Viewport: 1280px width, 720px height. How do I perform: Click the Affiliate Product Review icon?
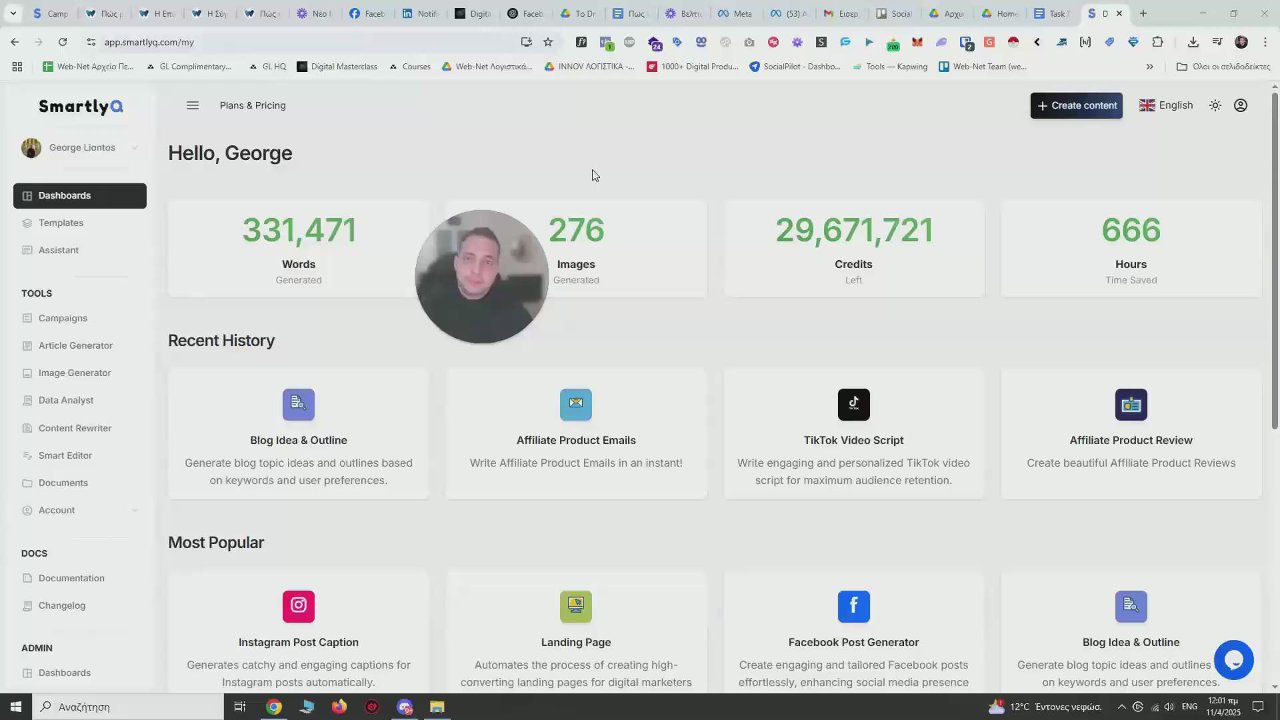coord(1131,404)
